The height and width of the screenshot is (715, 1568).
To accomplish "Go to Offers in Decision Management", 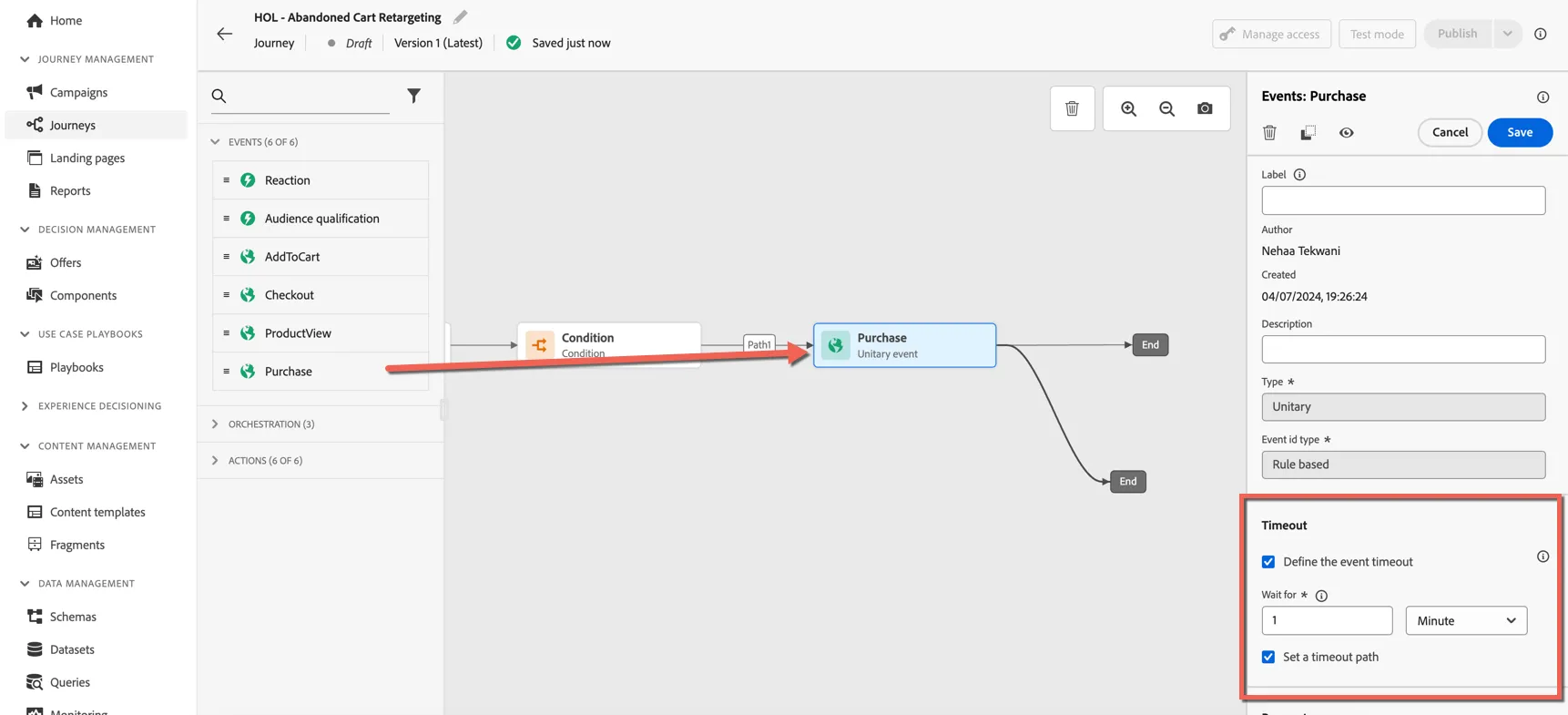I will tap(66, 262).
